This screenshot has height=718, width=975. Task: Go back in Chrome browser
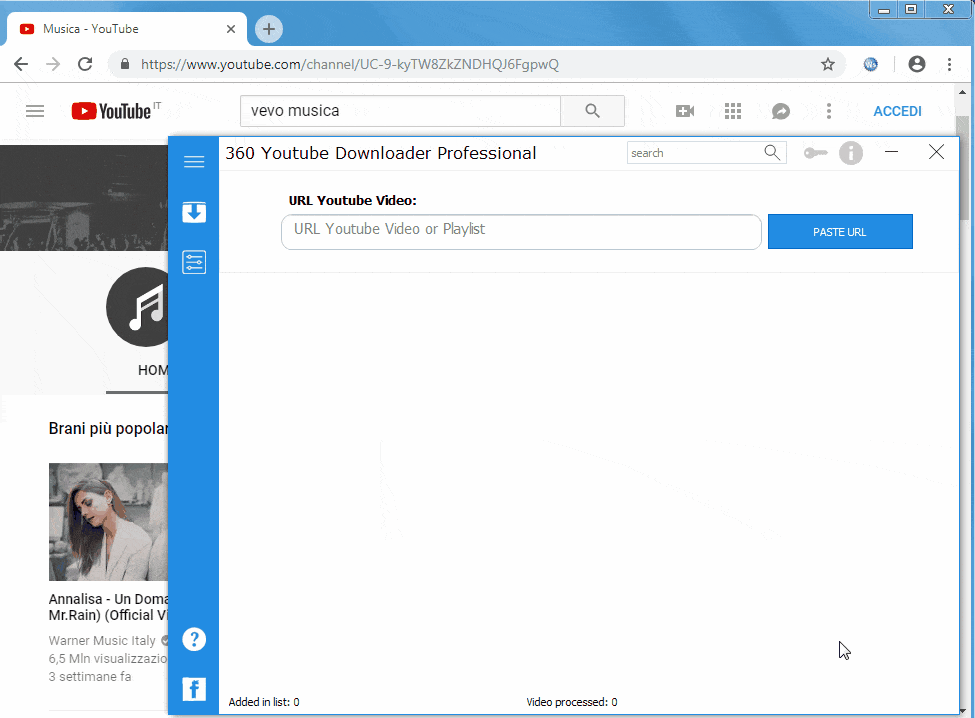pos(21,64)
